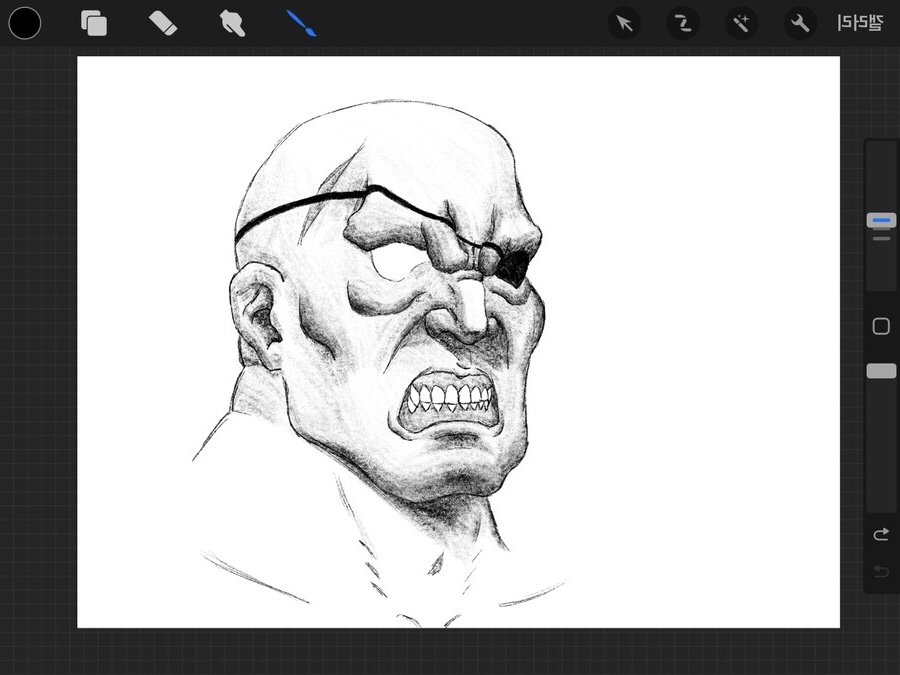Click the blue brush size slider handle
Viewport: 900px width, 675px height.
click(881, 220)
